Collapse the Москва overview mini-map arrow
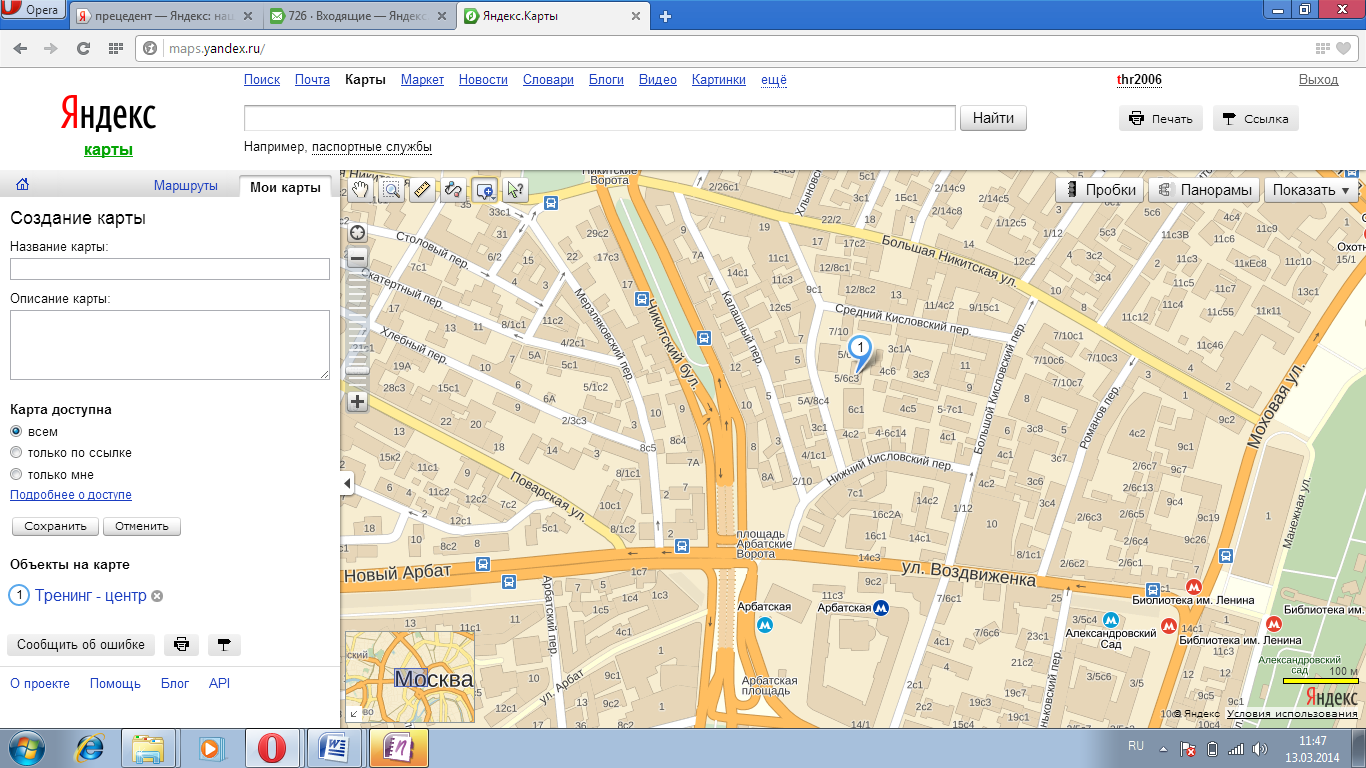 coord(353,713)
